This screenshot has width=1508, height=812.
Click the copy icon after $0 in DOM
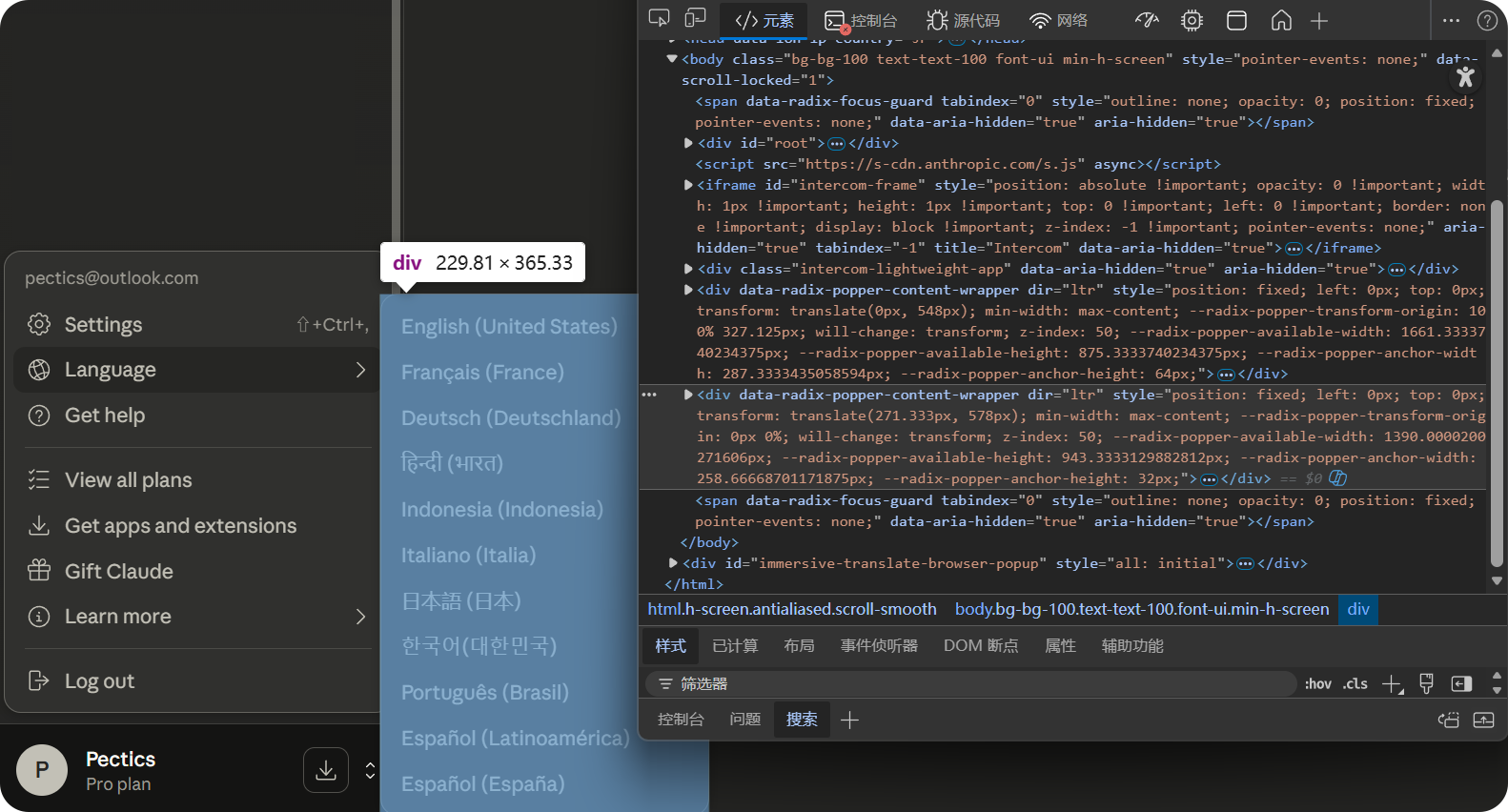point(1337,478)
